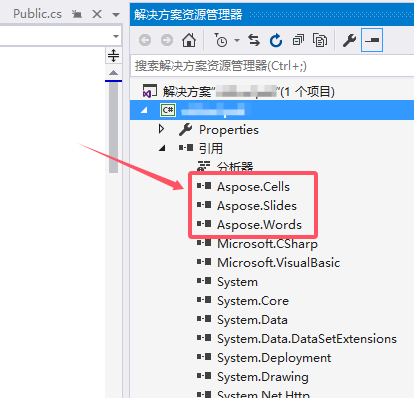The image size is (414, 398).
Task: Open the document tab list dropdown
Action: tap(116, 15)
